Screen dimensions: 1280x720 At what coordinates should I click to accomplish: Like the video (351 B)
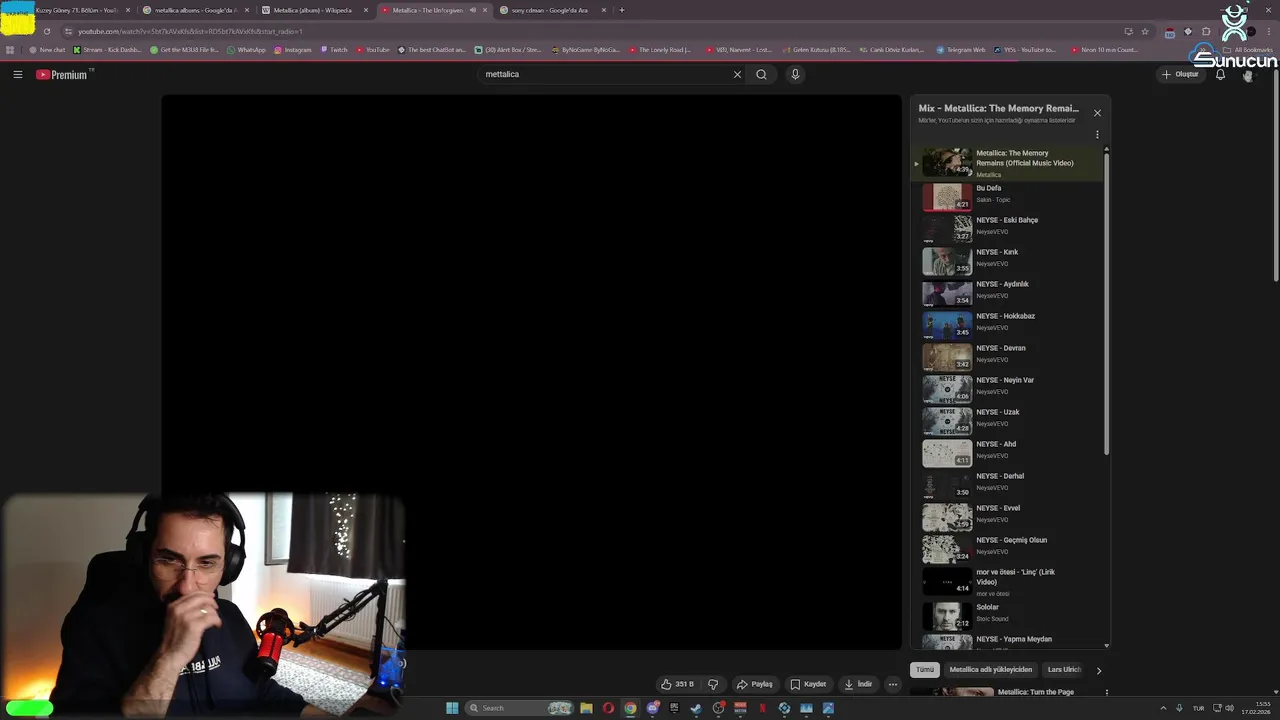pyautogui.click(x=677, y=684)
